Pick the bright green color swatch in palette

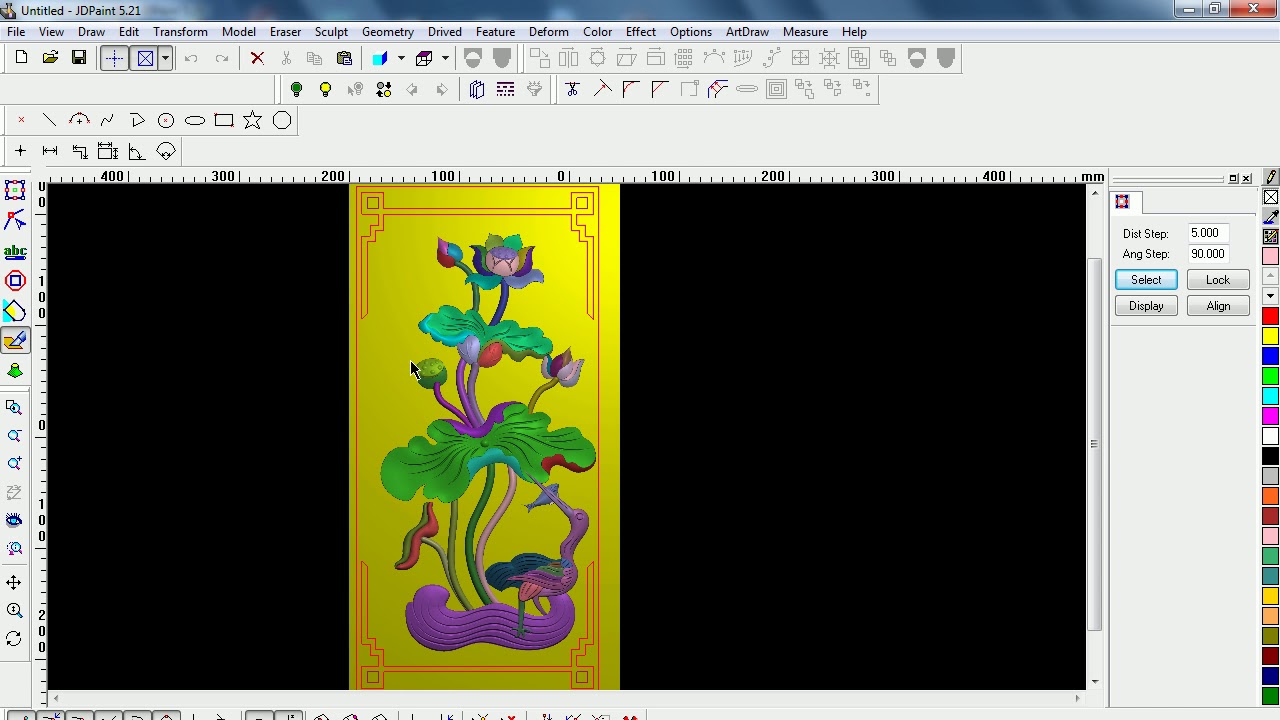point(1270,376)
